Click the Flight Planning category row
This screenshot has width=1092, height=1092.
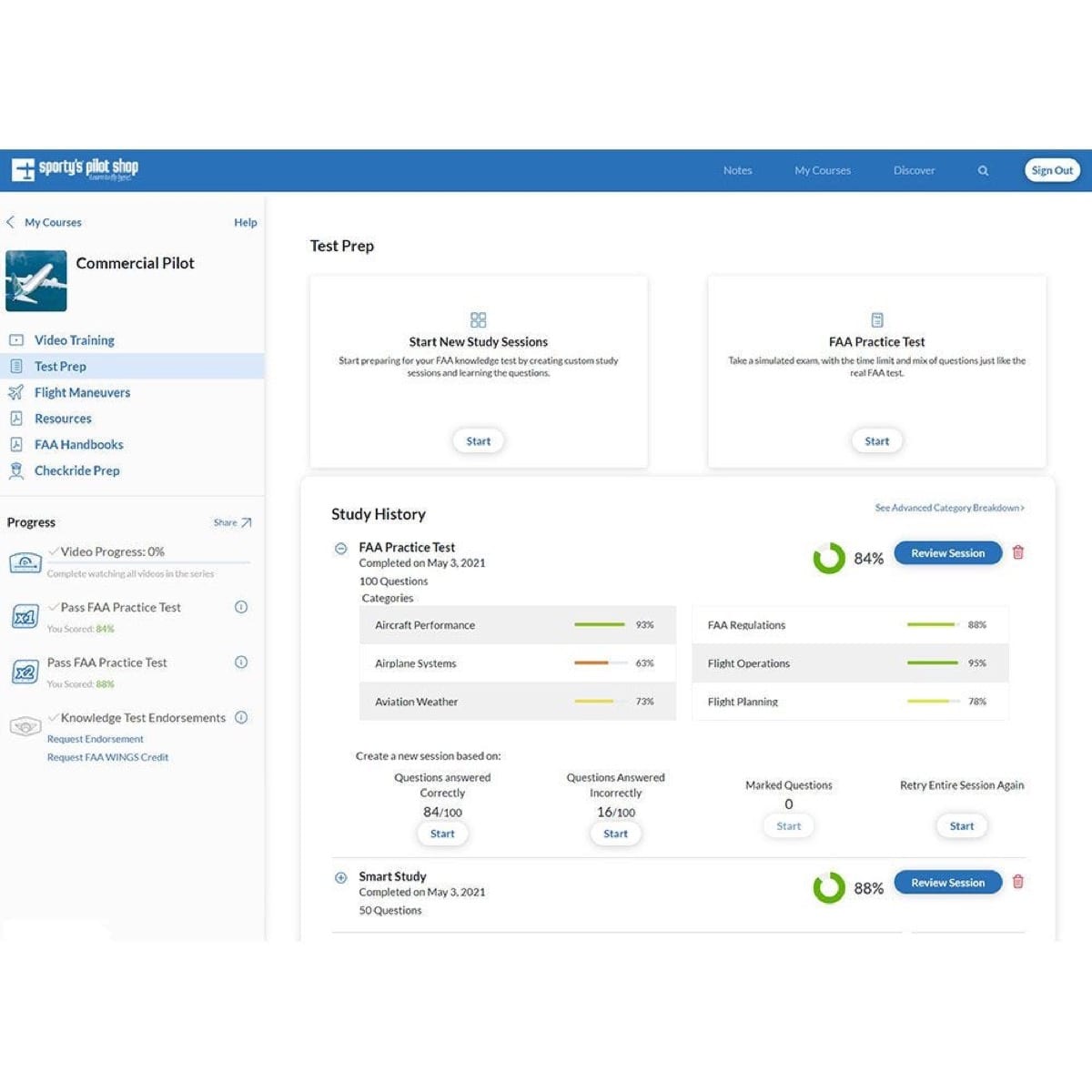click(x=850, y=702)
